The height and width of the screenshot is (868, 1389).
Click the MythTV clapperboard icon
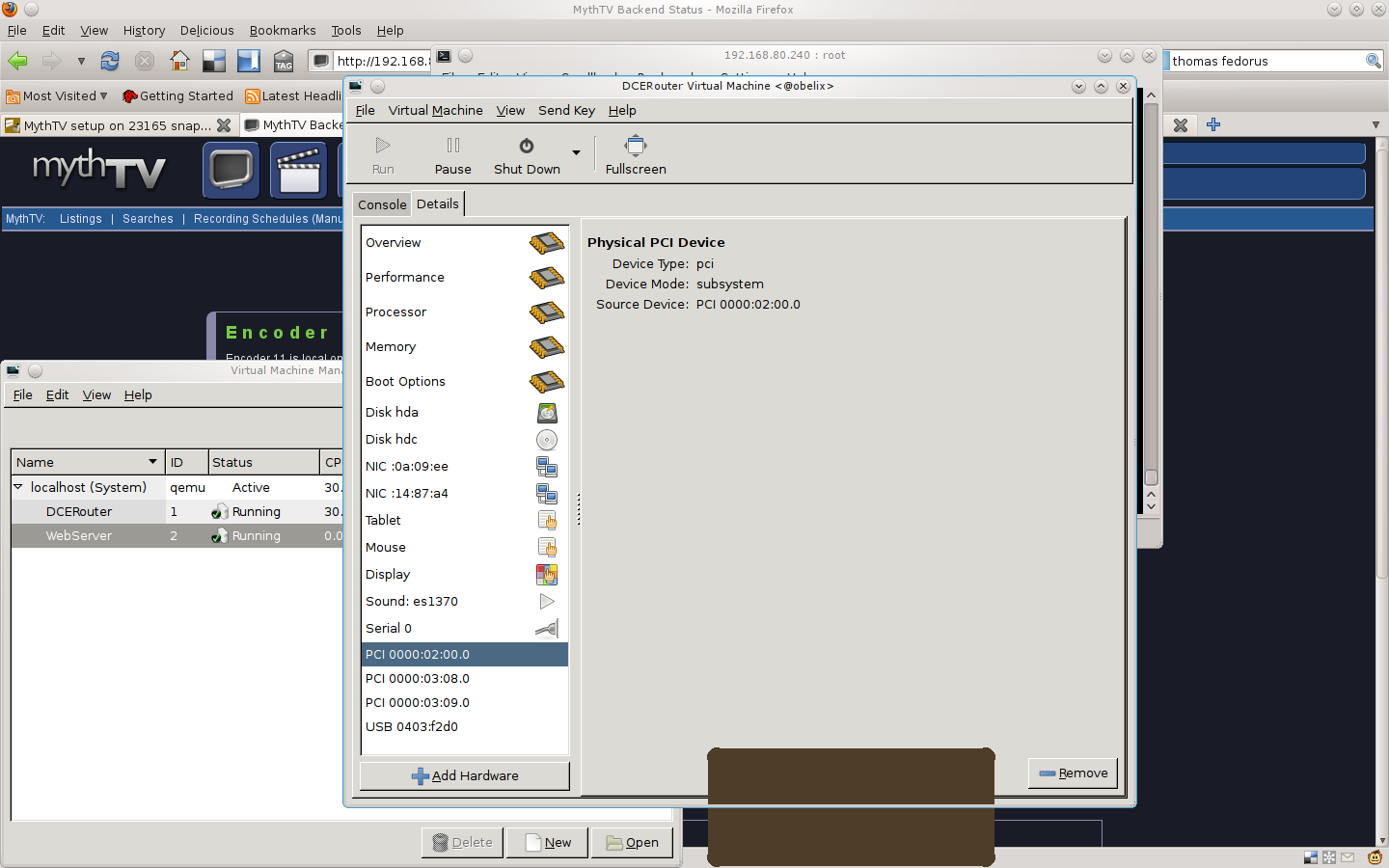[x=299, y=171]
